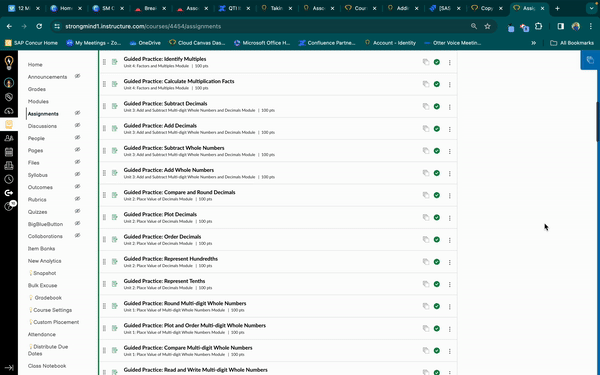Screen dimensions: 600x375
Task: Open options menu for Add Whole Numbers
Action: (x=450, y=173)
